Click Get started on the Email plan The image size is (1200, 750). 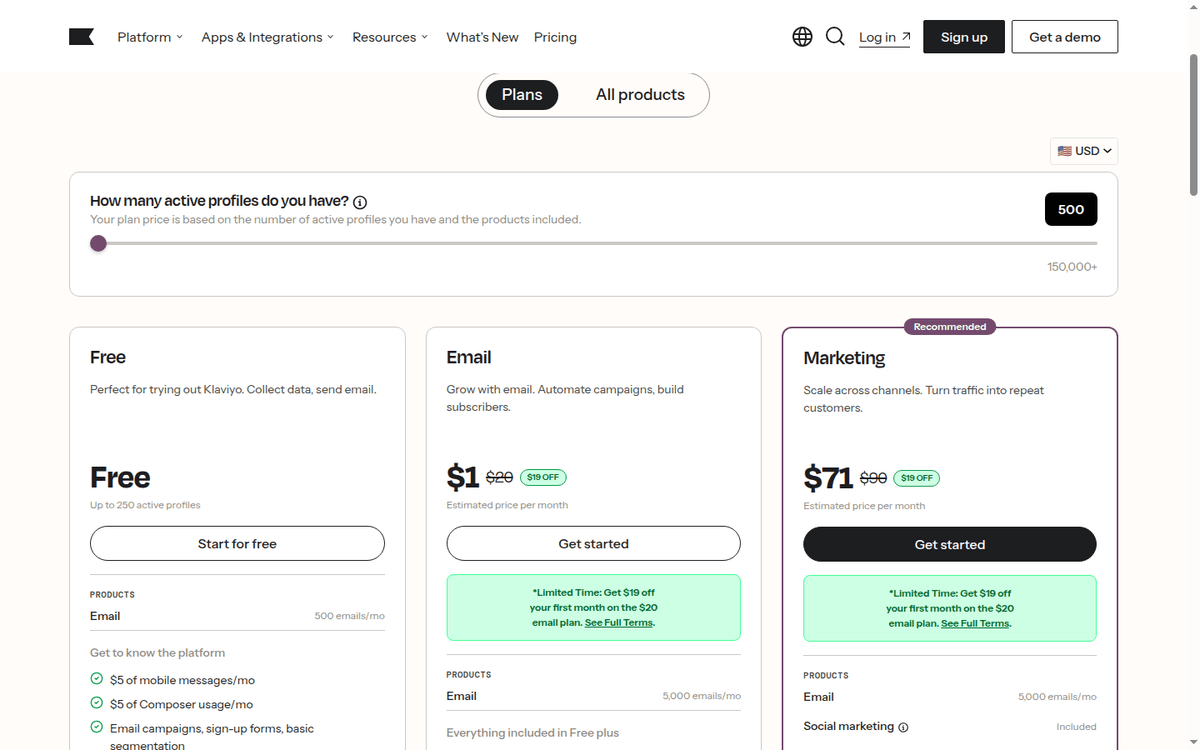pos(593,544)
